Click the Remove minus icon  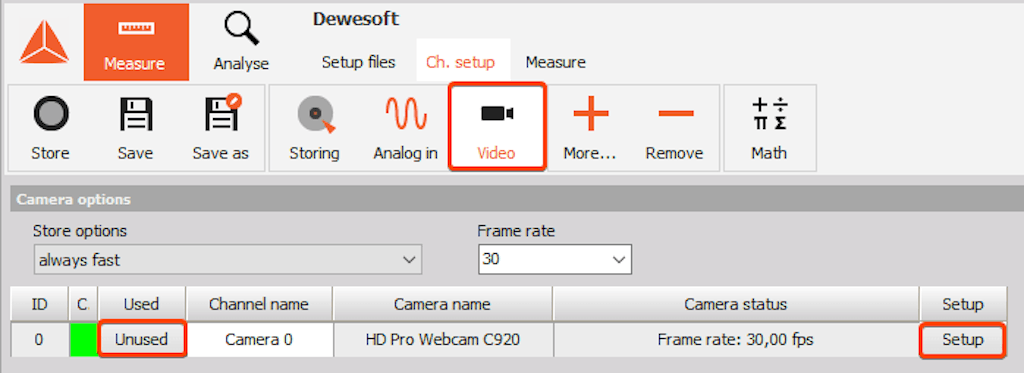click(675, 114)
